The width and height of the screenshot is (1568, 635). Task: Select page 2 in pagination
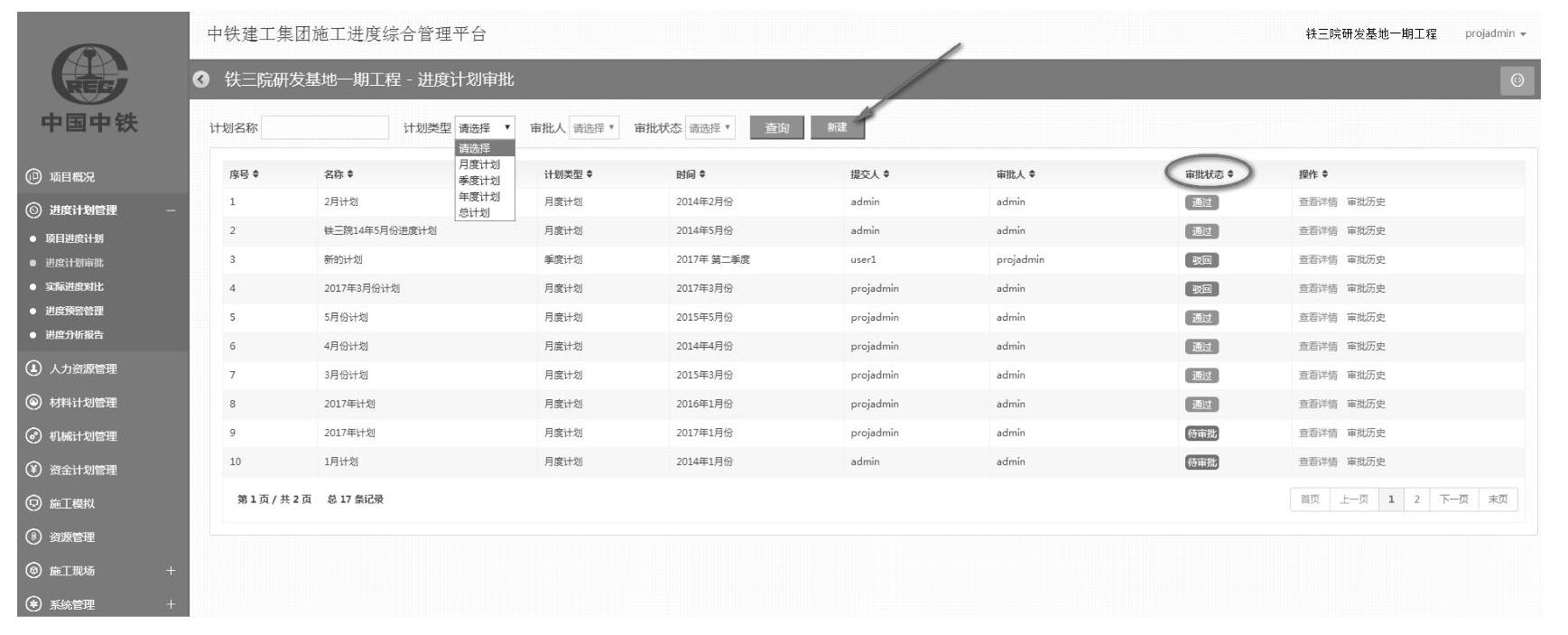pyautogui.click(x=1417, y=500)
